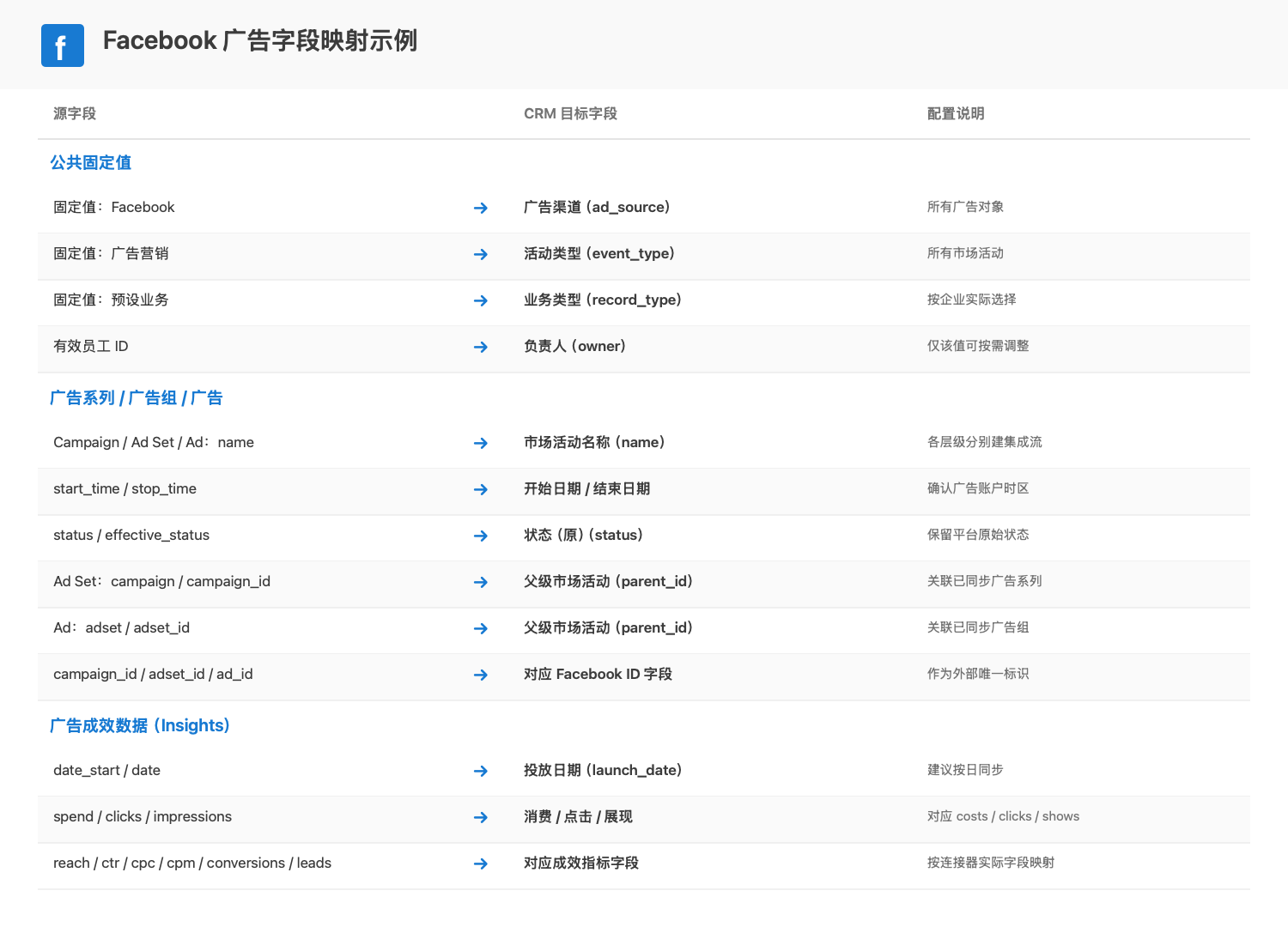This screenshot has height=927, width=1288.
Task: Click the CRM 目标字段 column header
Action: tap(570, 113)
